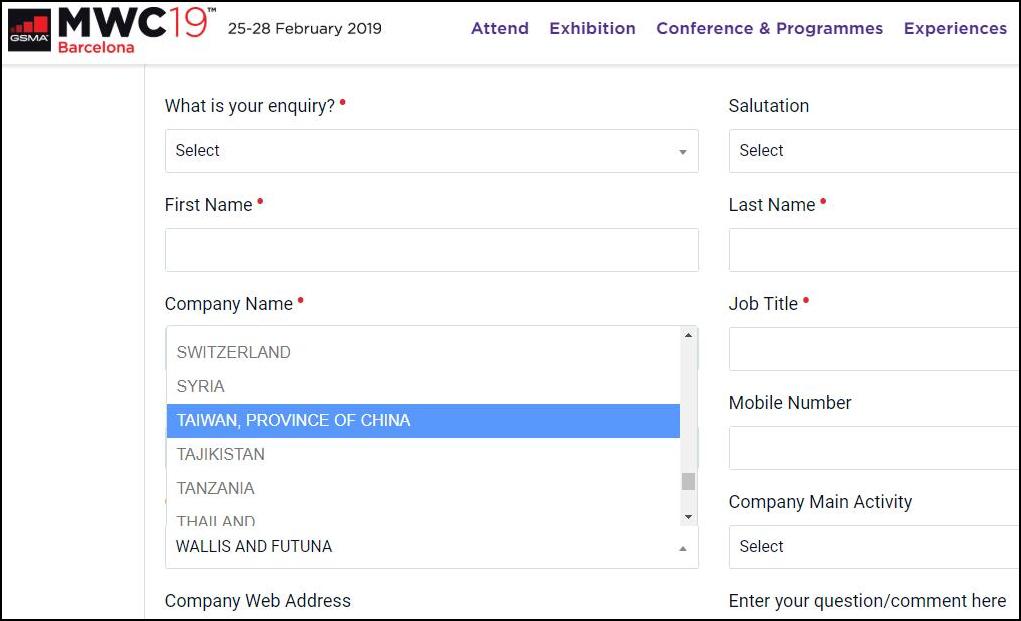Click the Job Title input box
Screen dimensions: 1021x621
point(875,349)
